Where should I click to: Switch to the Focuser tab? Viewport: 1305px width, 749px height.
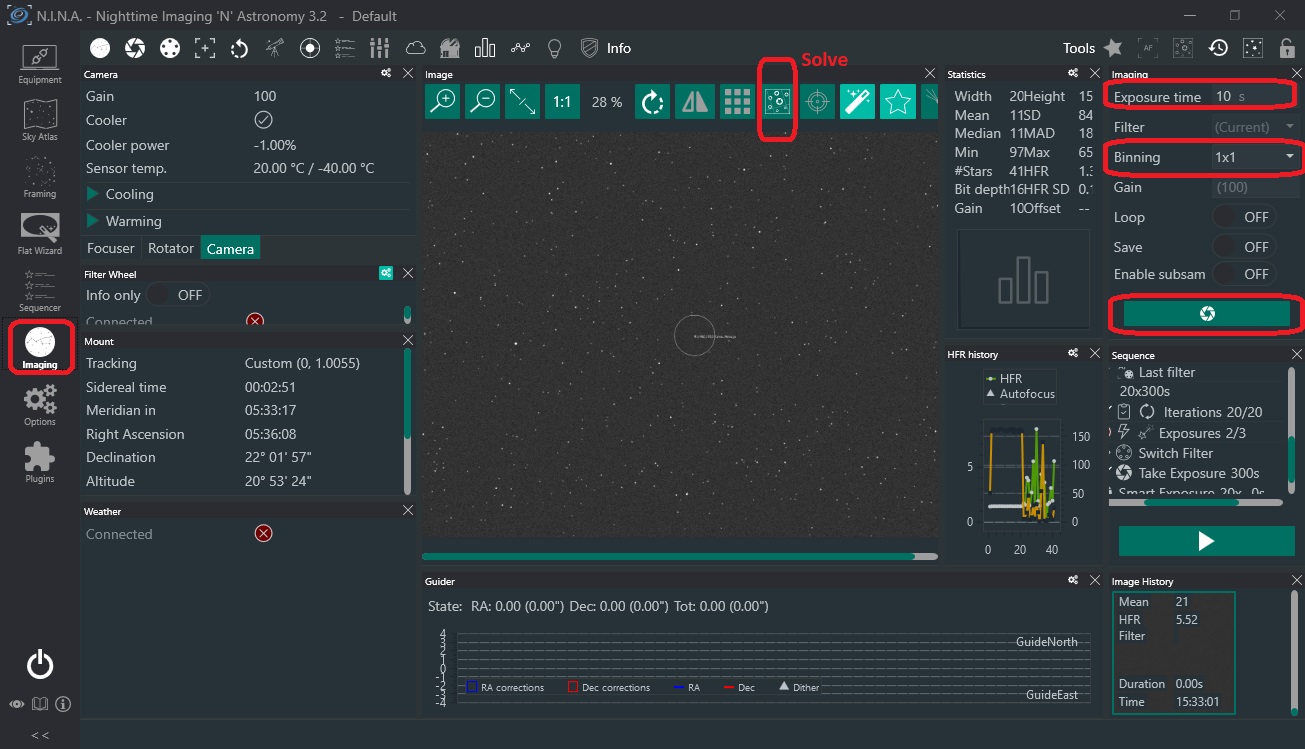(110, 248)
